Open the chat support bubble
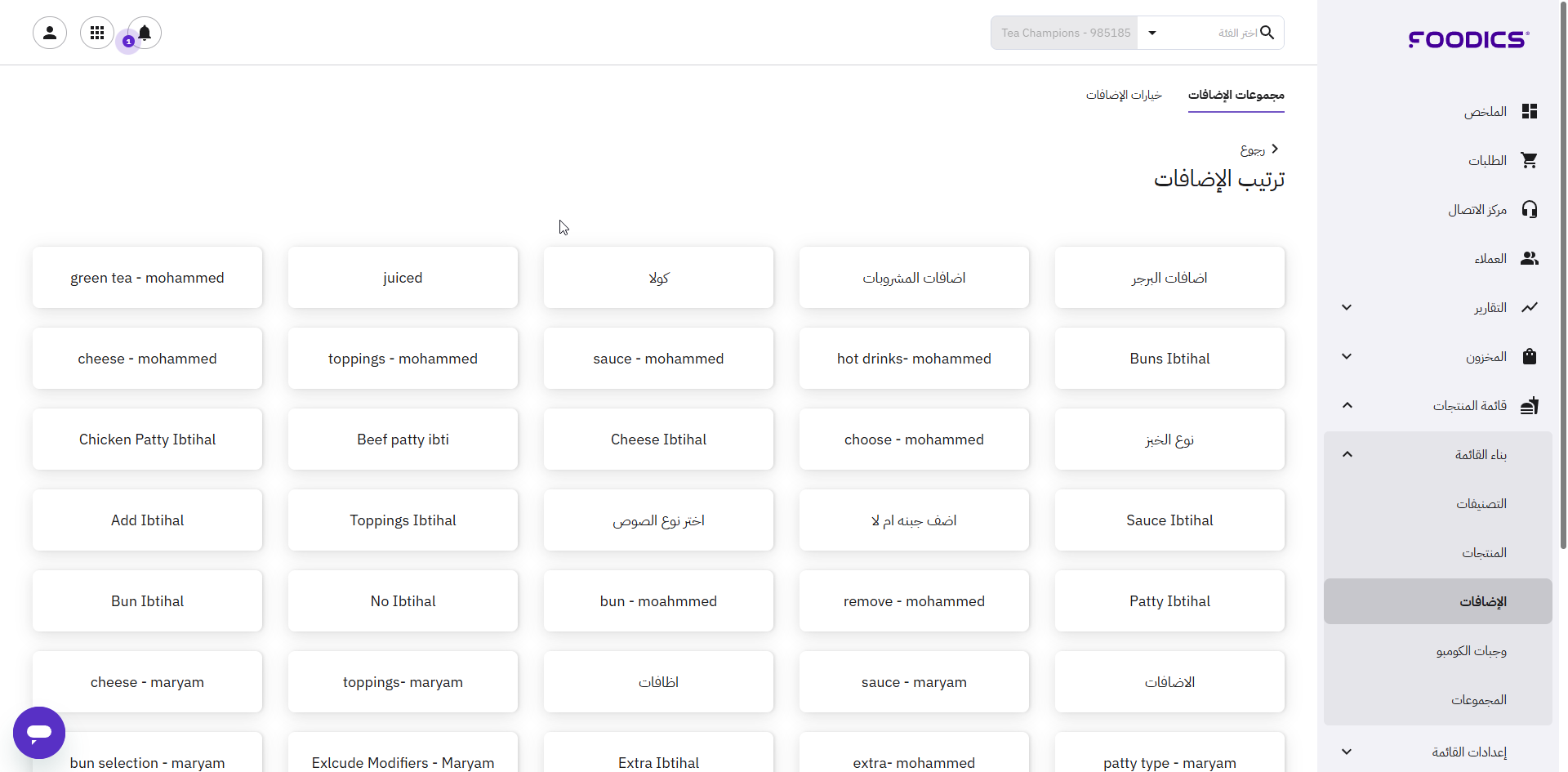 click(x=39, y=733)
